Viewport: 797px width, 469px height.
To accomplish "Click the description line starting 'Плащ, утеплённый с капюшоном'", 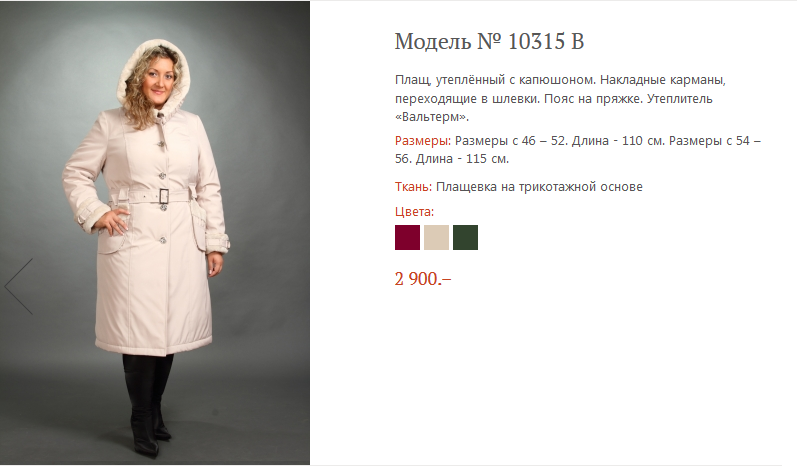I will tap(560, 80).
